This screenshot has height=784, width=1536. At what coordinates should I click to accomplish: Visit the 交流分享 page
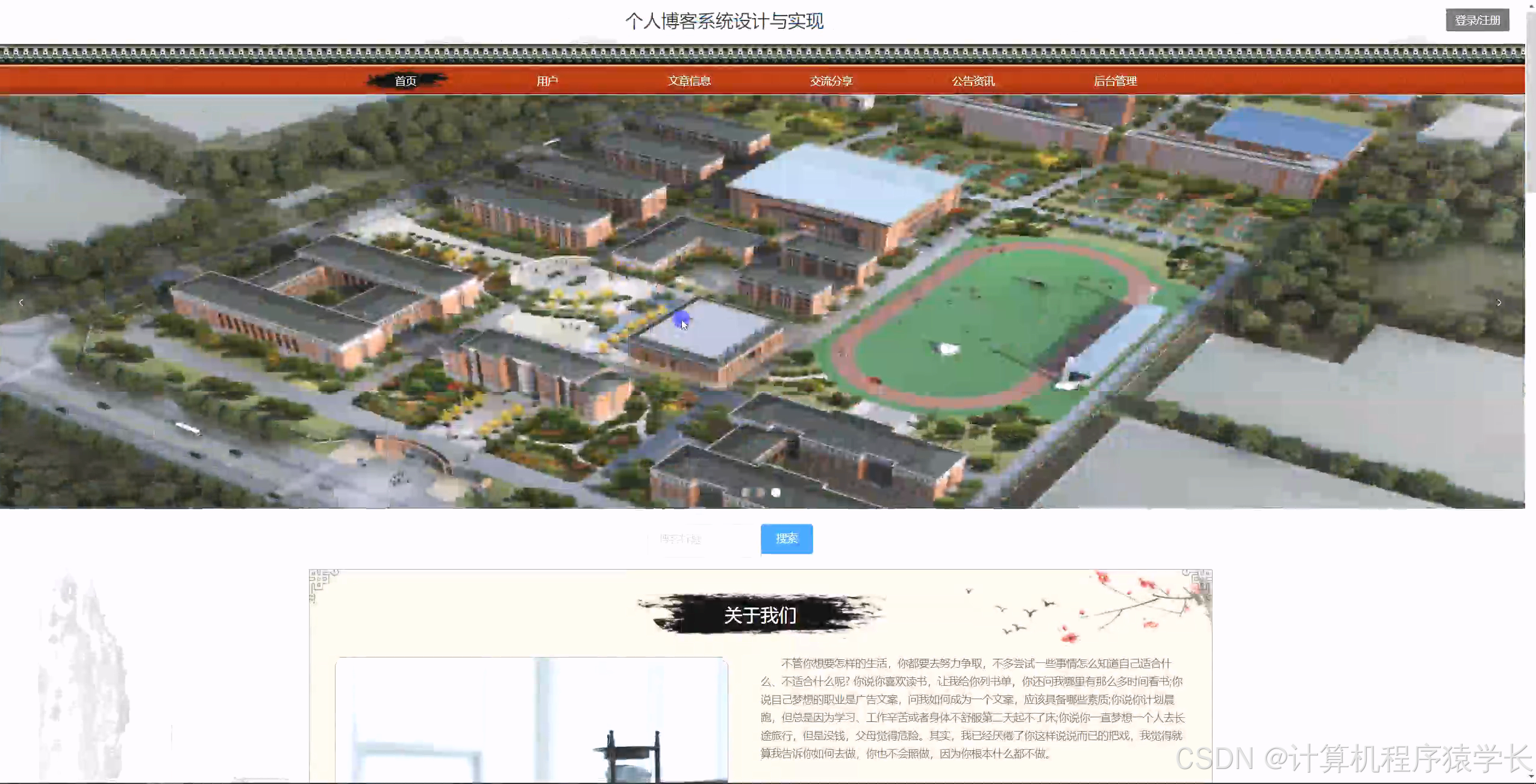[x=831, y=80]
